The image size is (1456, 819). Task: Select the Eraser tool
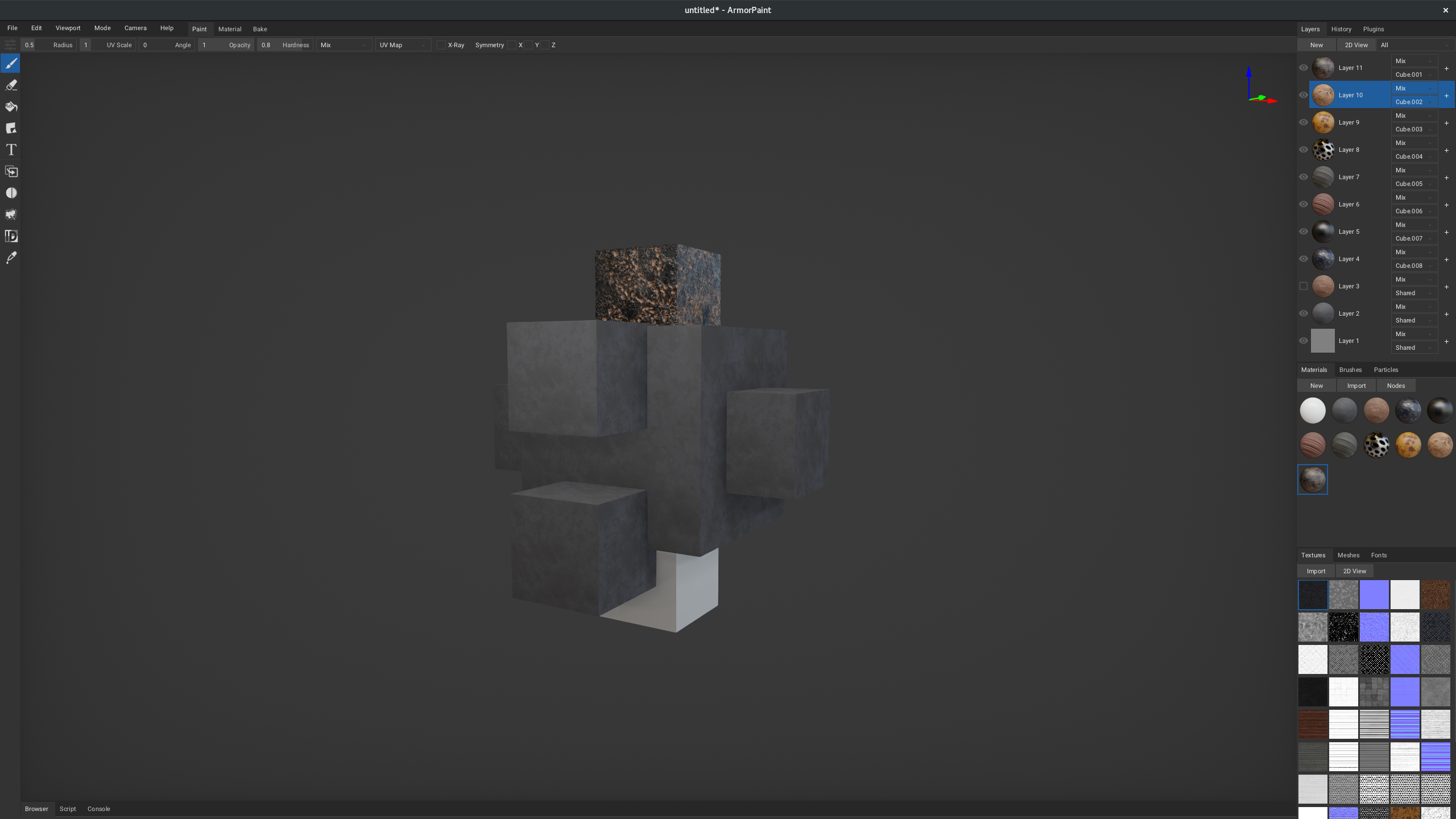(11, 85)
